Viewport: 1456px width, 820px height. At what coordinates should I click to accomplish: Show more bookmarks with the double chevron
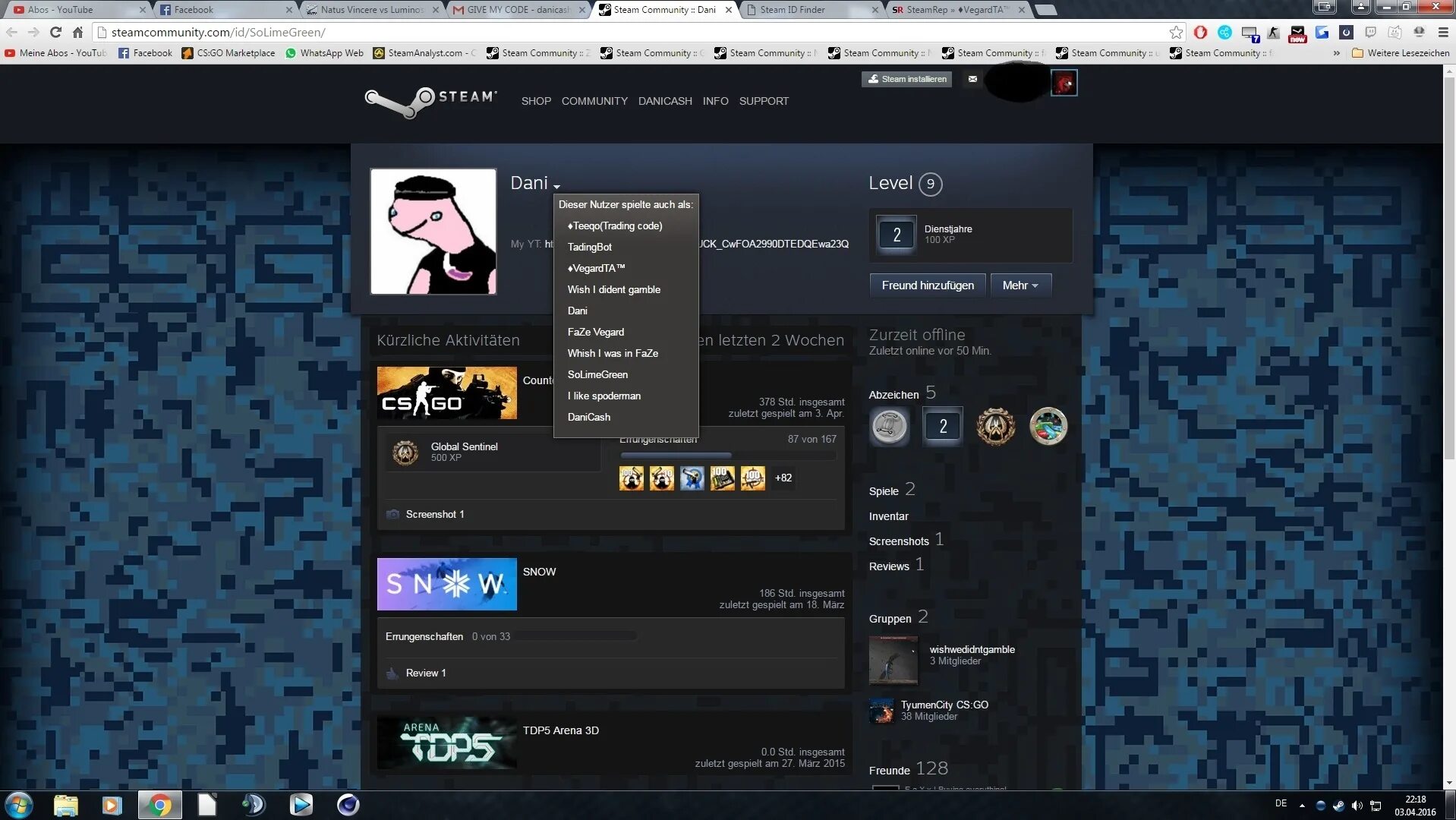1336,53
